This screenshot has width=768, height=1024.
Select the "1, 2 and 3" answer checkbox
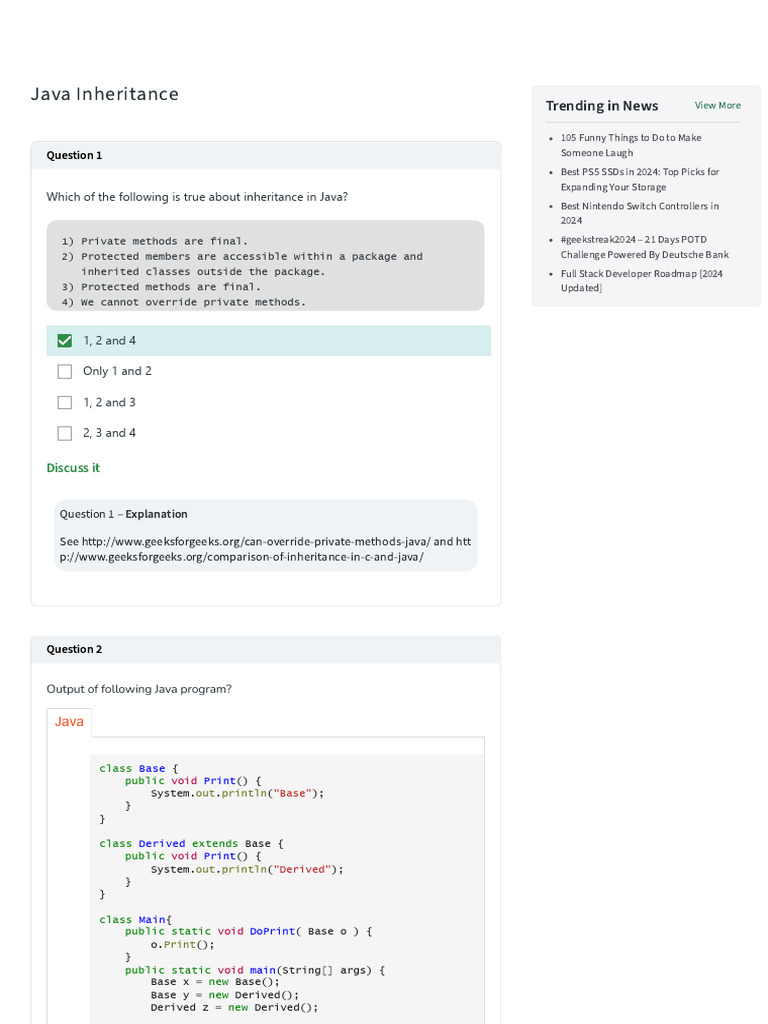point(65,403)
